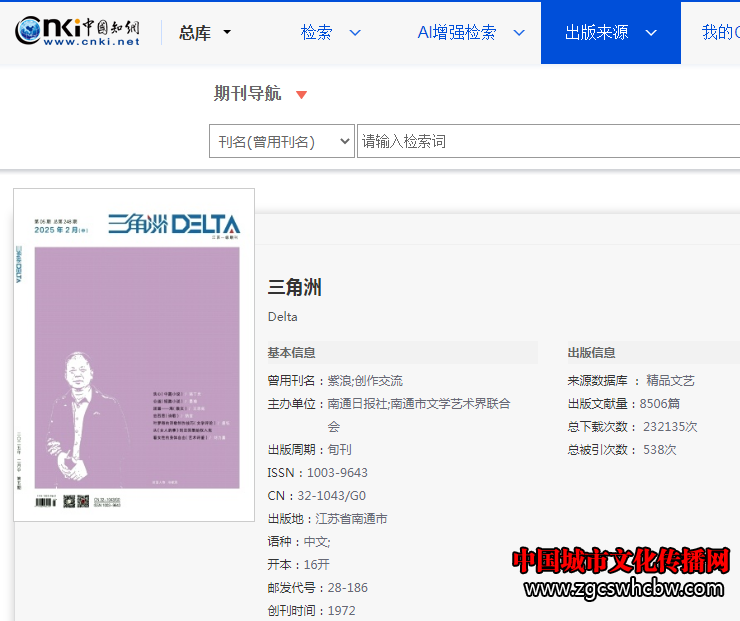Expand the red triangle next to 期刊导航
Viewport: 740px width, 621px height.
click(x=302, y=95)
